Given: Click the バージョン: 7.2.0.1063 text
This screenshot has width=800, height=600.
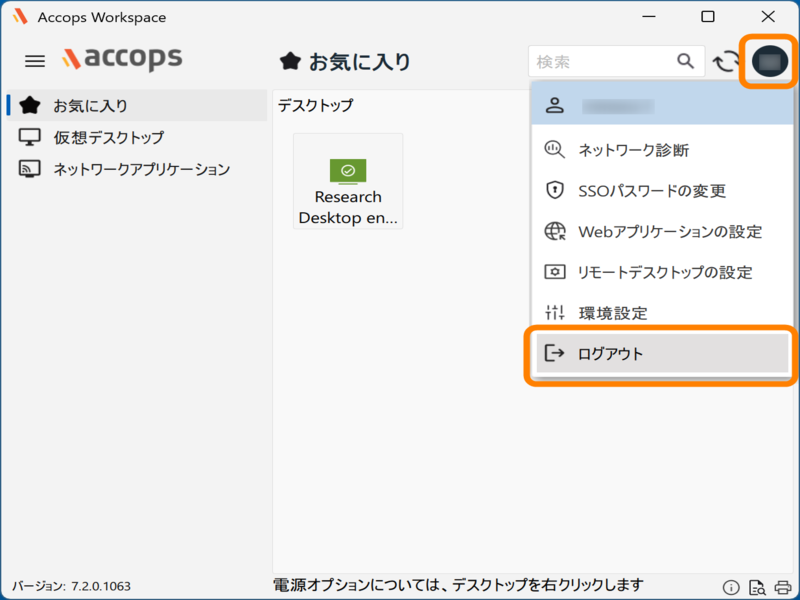Looking at the screenshot, I should pyautogui.click(x=71, y=586).
